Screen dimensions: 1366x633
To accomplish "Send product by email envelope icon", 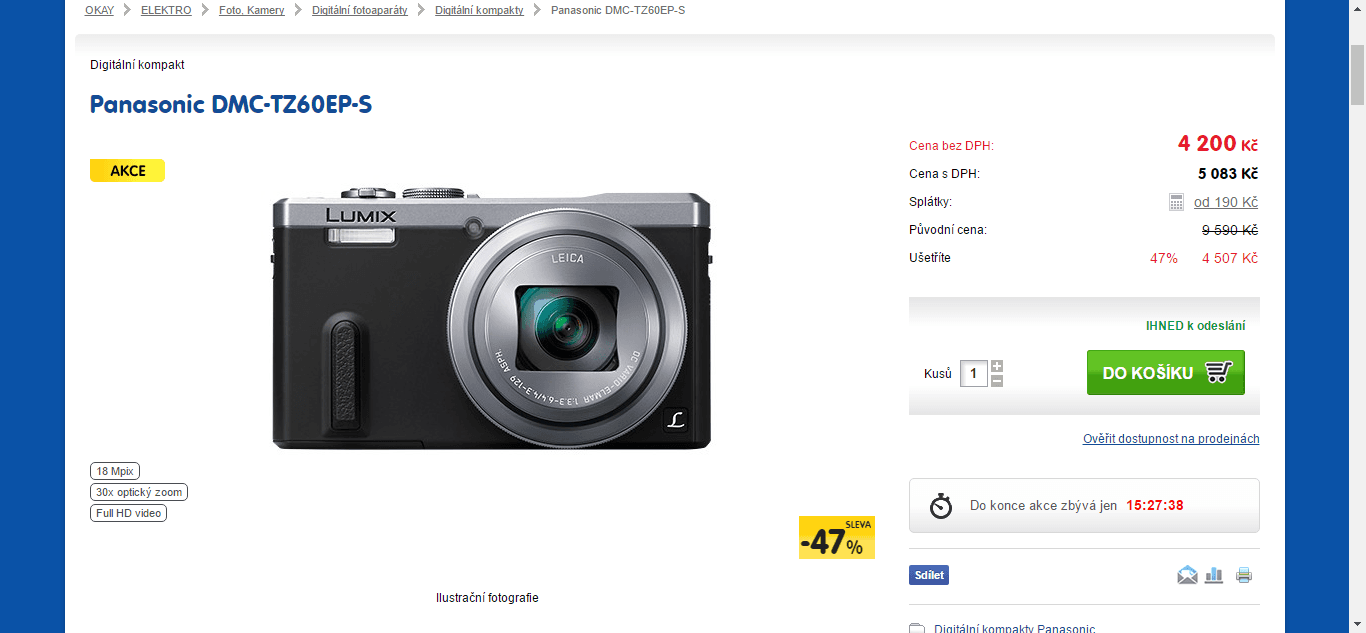I will click(1187, 575).
